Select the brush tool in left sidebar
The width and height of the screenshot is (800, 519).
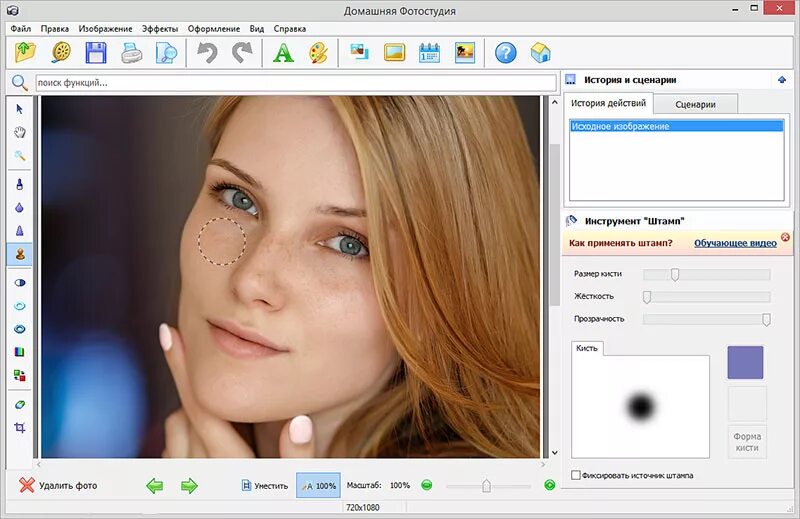[19, 184]
